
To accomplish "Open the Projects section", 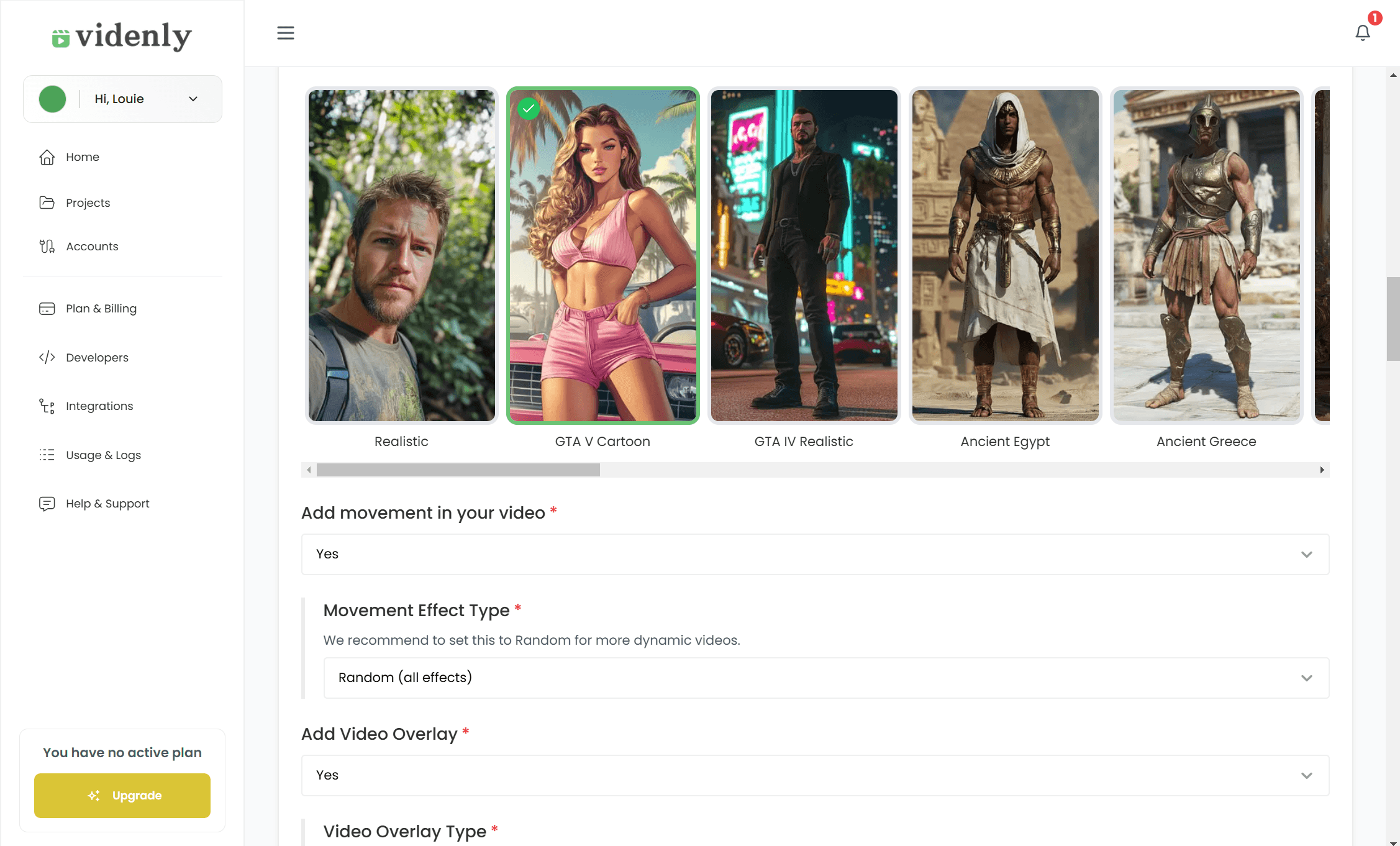I will click(88, 202).
